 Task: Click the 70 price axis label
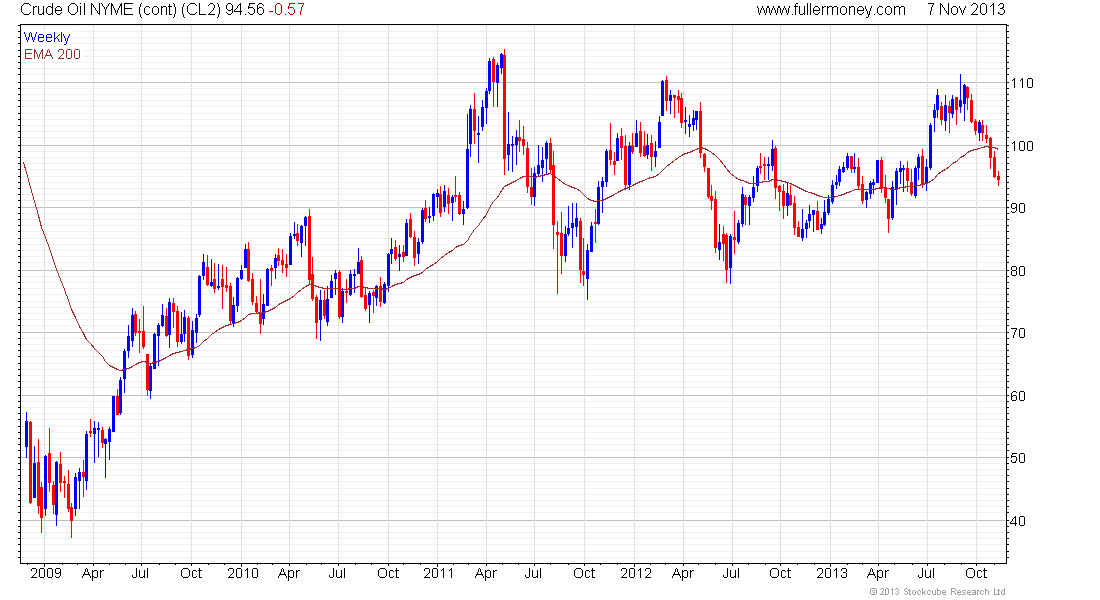[x=1018, y=333]
